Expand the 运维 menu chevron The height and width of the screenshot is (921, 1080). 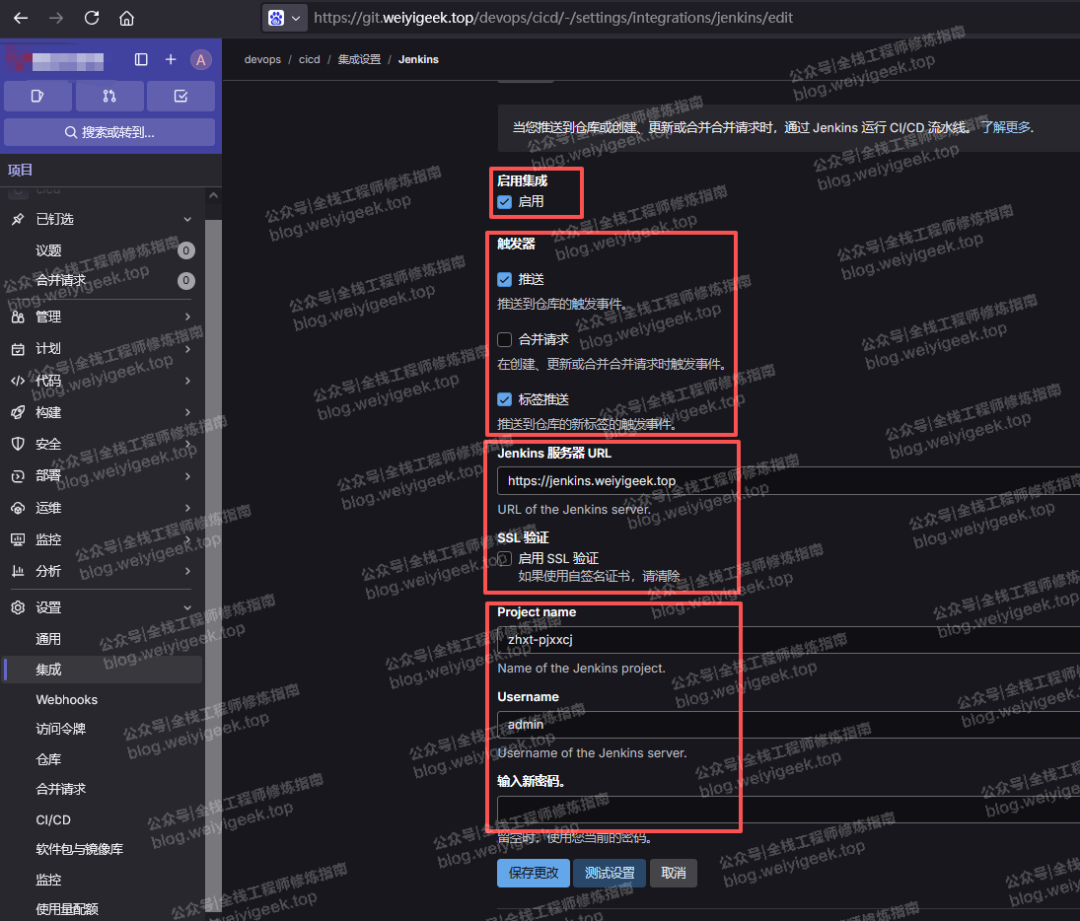(187, 508)
